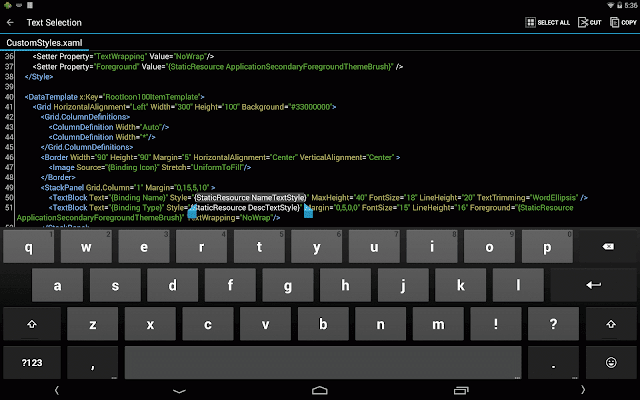This screenshot has height=400, width=640.
Task: Hide keyboard with the navigation down chevron
Action: [179, 391]
